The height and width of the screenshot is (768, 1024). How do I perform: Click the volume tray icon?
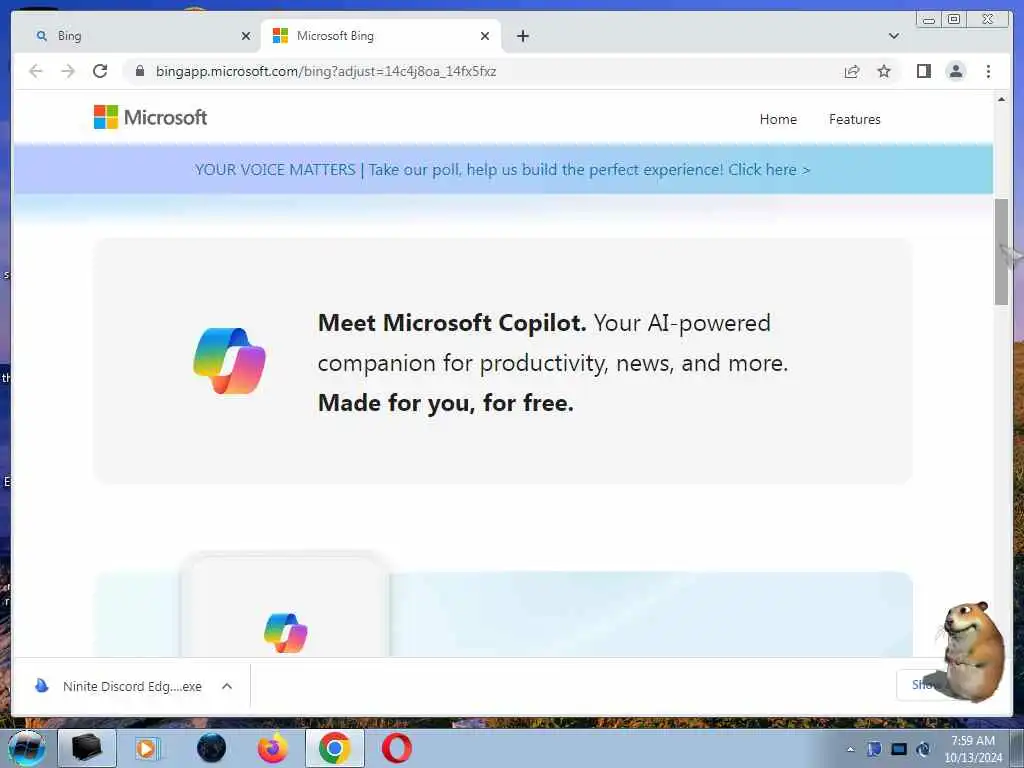pyautogui.click(x=923, y=749)
